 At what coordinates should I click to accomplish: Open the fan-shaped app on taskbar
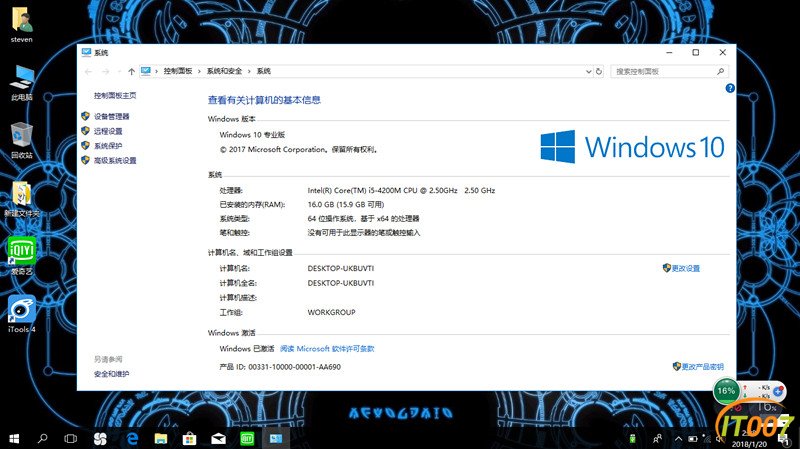pyautogui.click(x=101, y=439)
